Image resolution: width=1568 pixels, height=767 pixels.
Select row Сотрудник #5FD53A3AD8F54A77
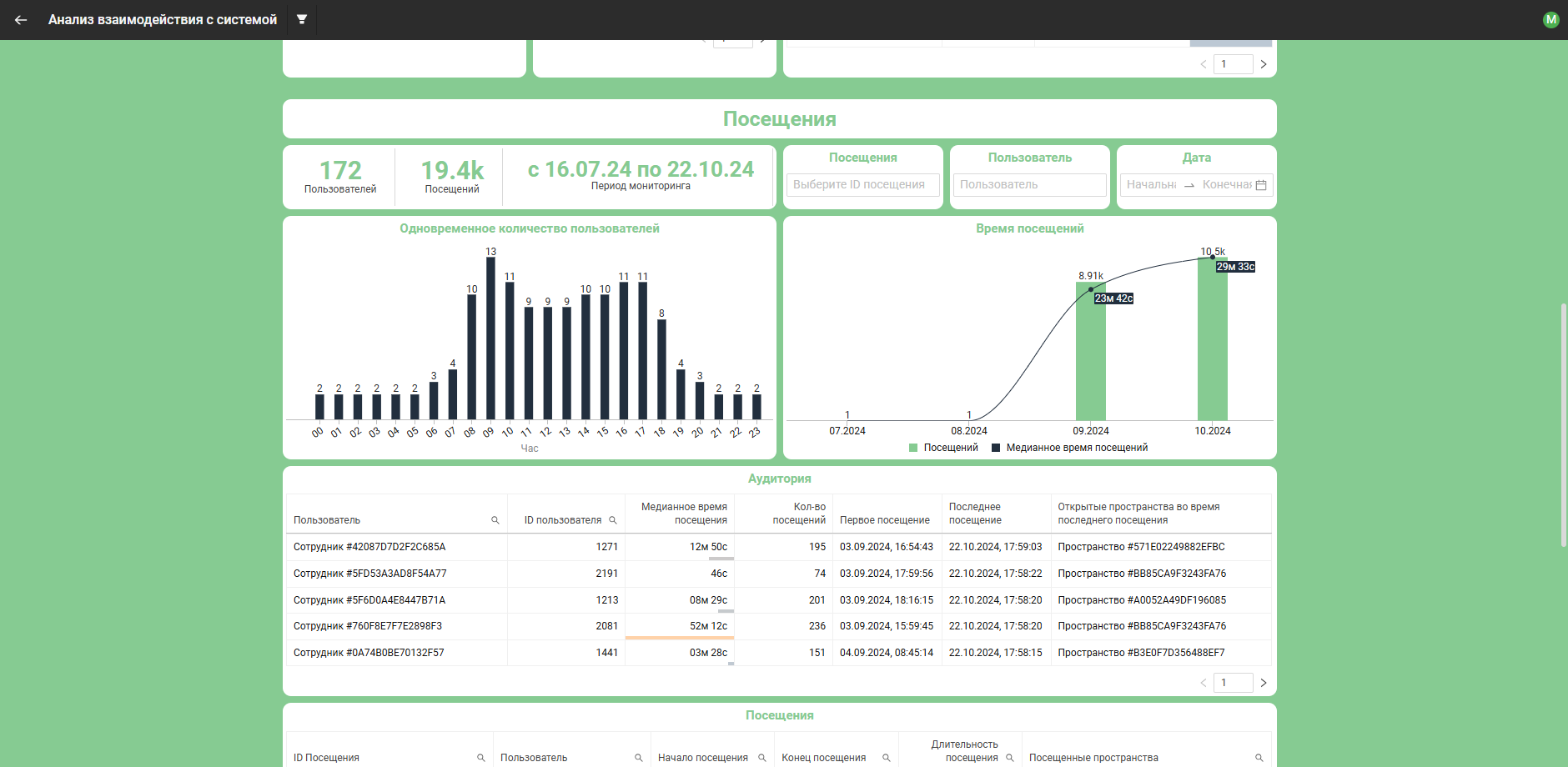coord(779,574)
